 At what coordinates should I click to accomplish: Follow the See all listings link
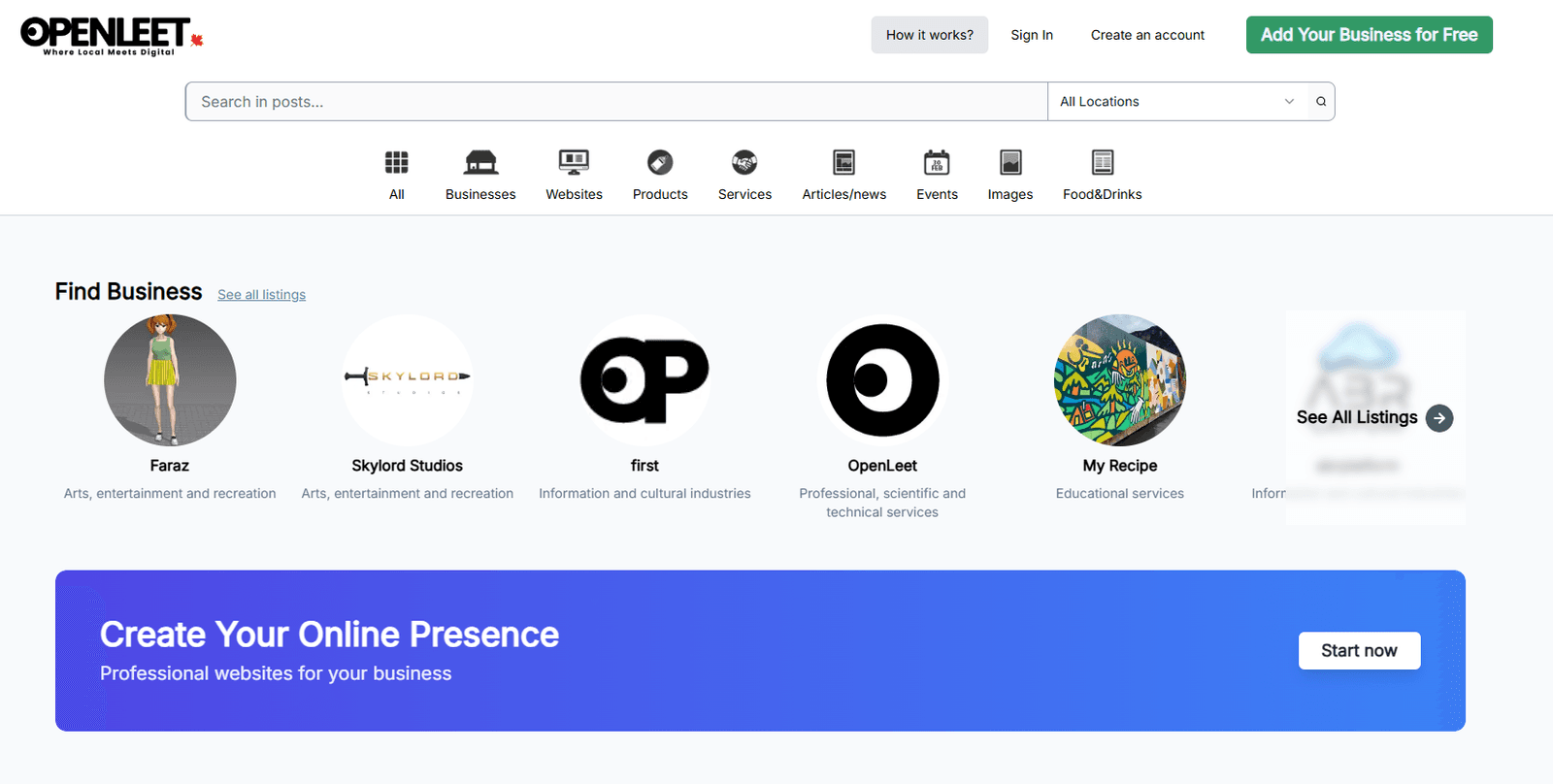click(x=261, y=295)
